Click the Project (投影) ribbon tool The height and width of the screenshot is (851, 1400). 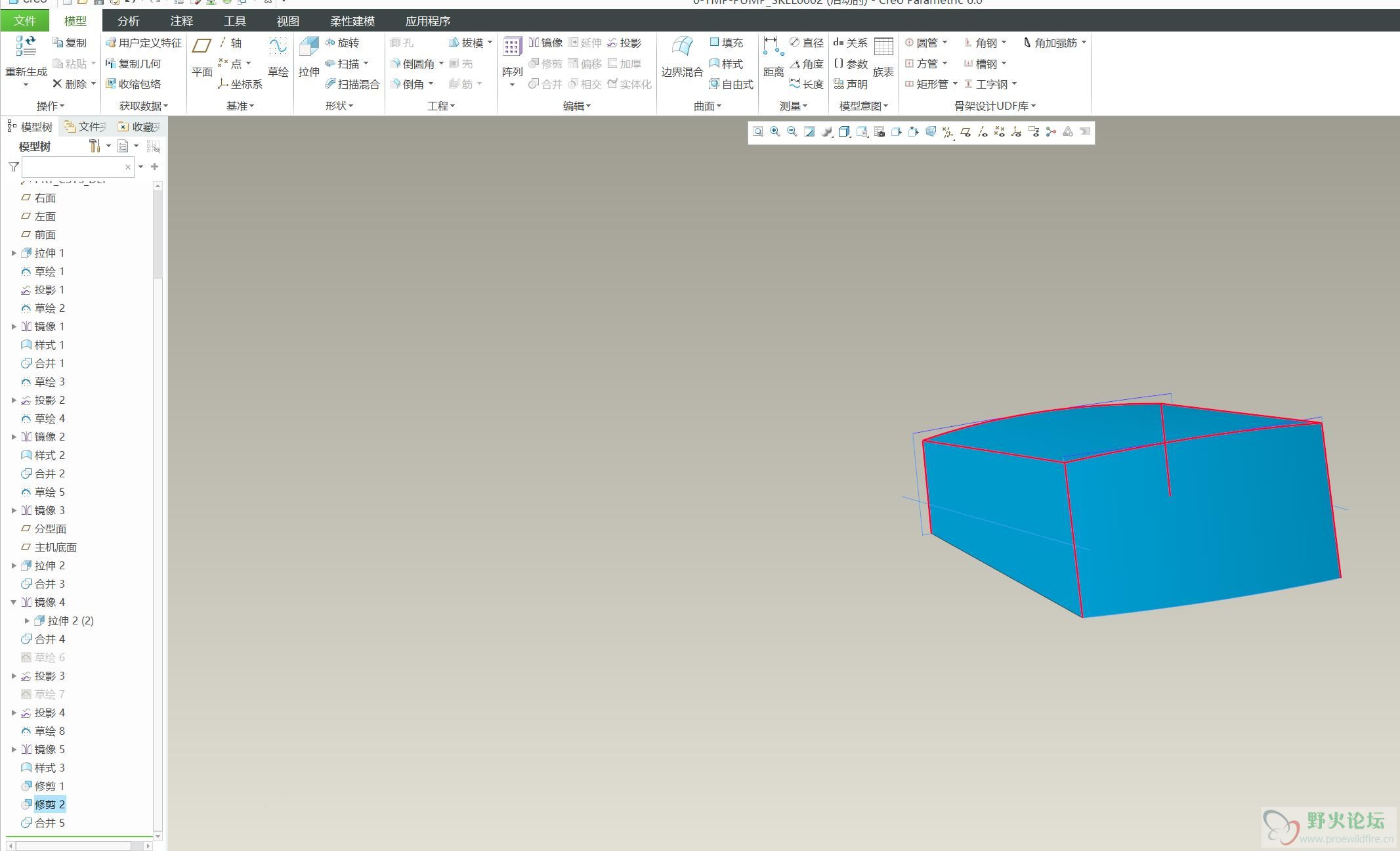[624, 43]
